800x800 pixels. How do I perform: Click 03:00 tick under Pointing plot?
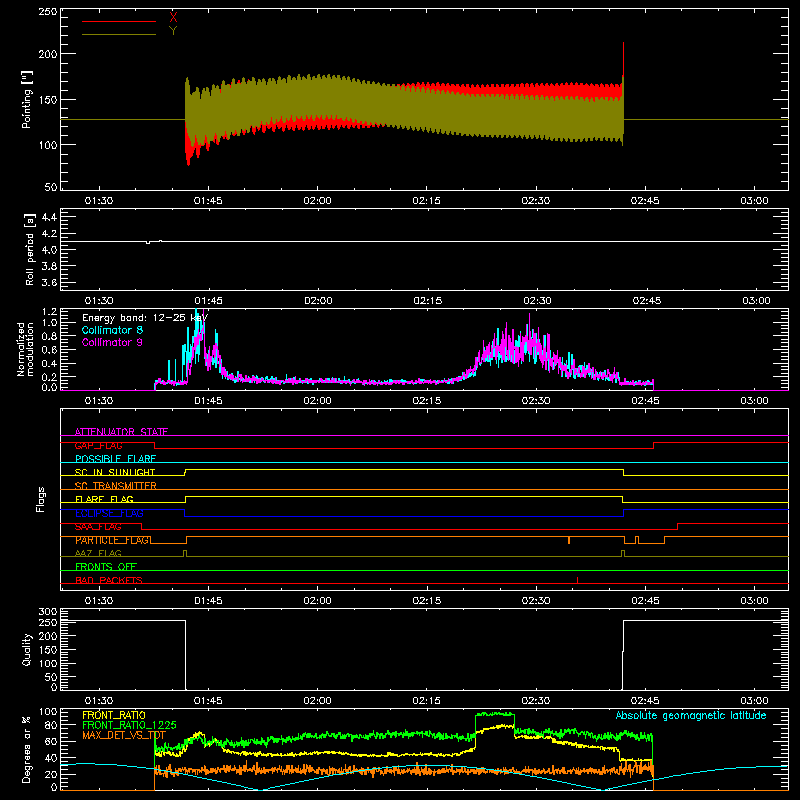[754, 201]
